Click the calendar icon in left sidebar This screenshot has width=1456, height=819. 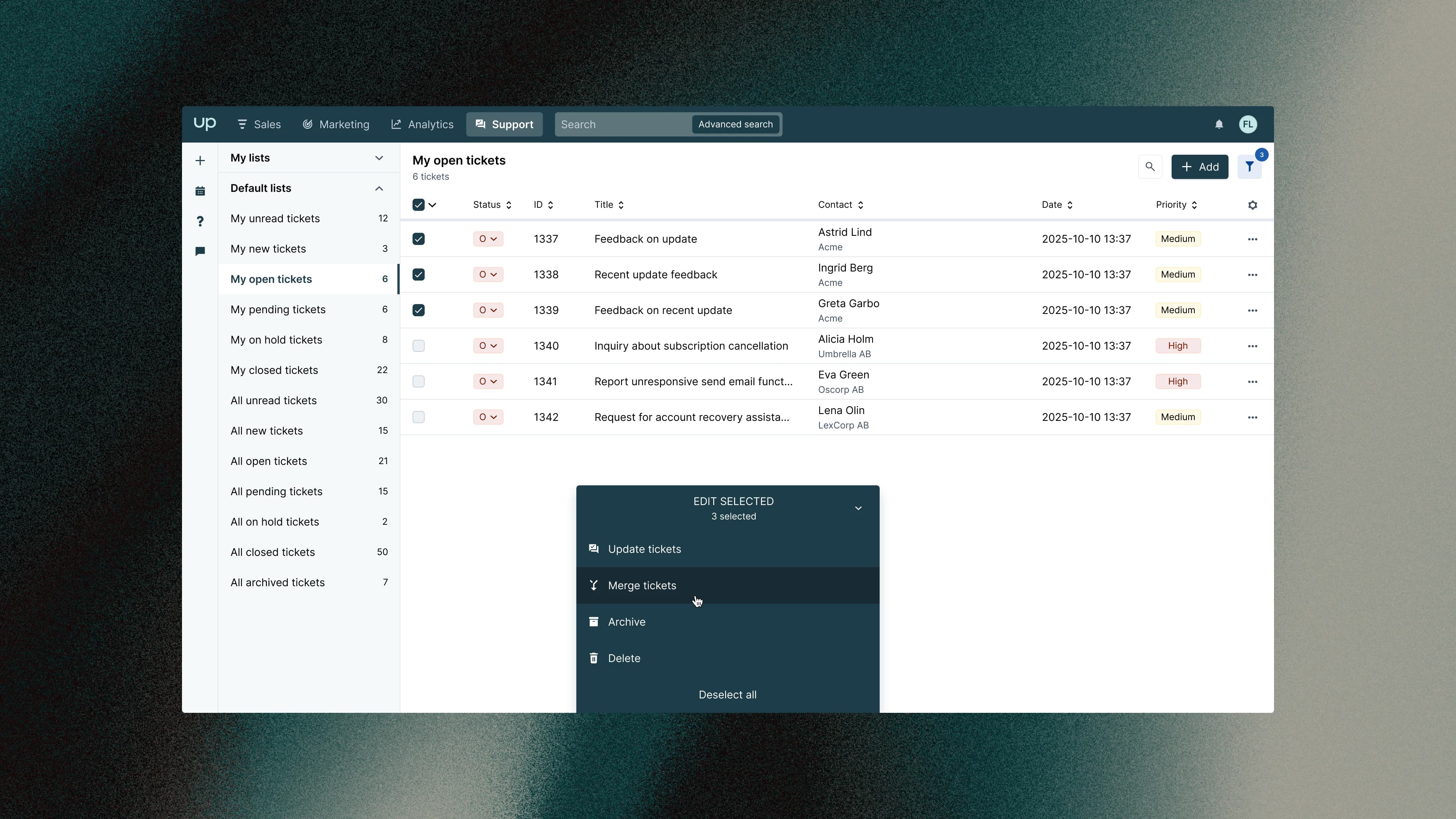click(x=200, y=191)
